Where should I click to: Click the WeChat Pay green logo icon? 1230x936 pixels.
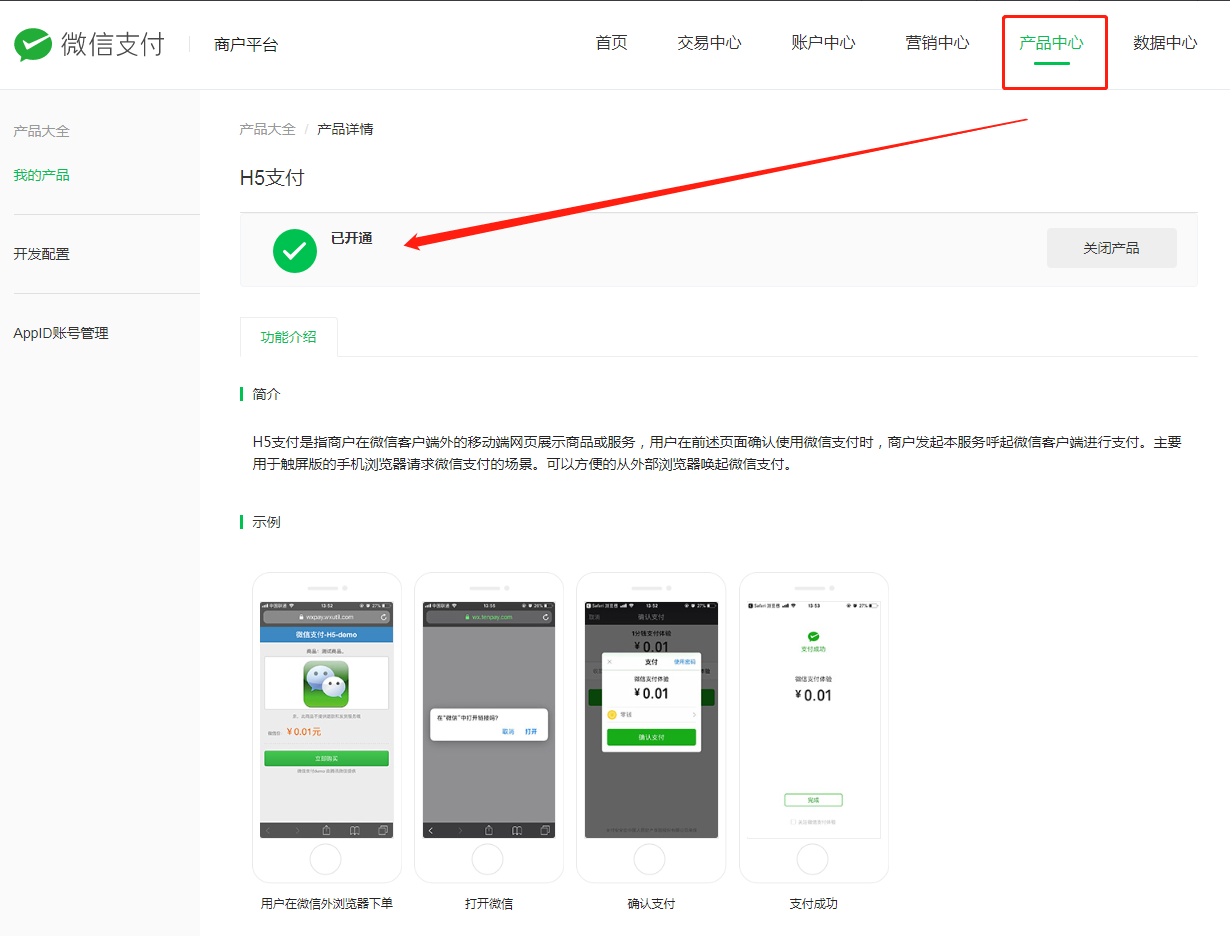click(33, 45)
